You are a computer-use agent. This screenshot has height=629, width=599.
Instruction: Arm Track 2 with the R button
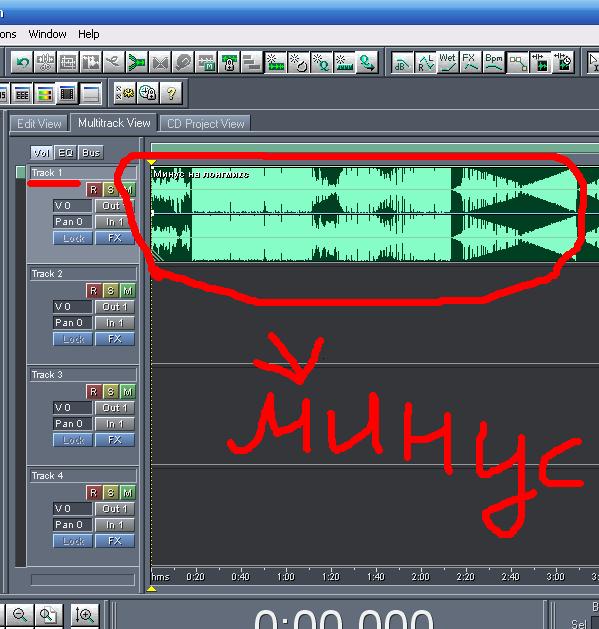(x=93, y=290)
